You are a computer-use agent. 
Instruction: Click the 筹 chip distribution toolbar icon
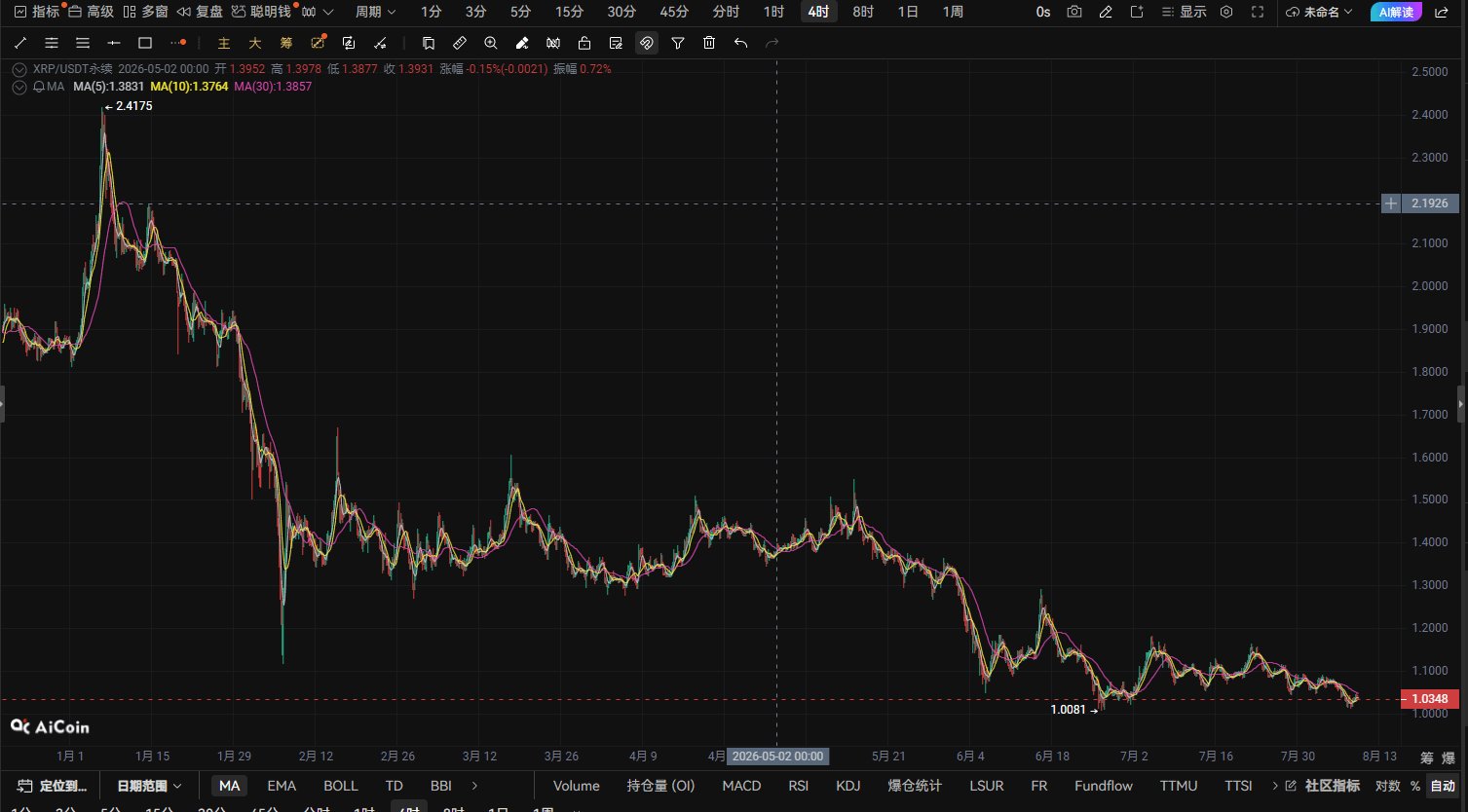(x=286, y=43)
